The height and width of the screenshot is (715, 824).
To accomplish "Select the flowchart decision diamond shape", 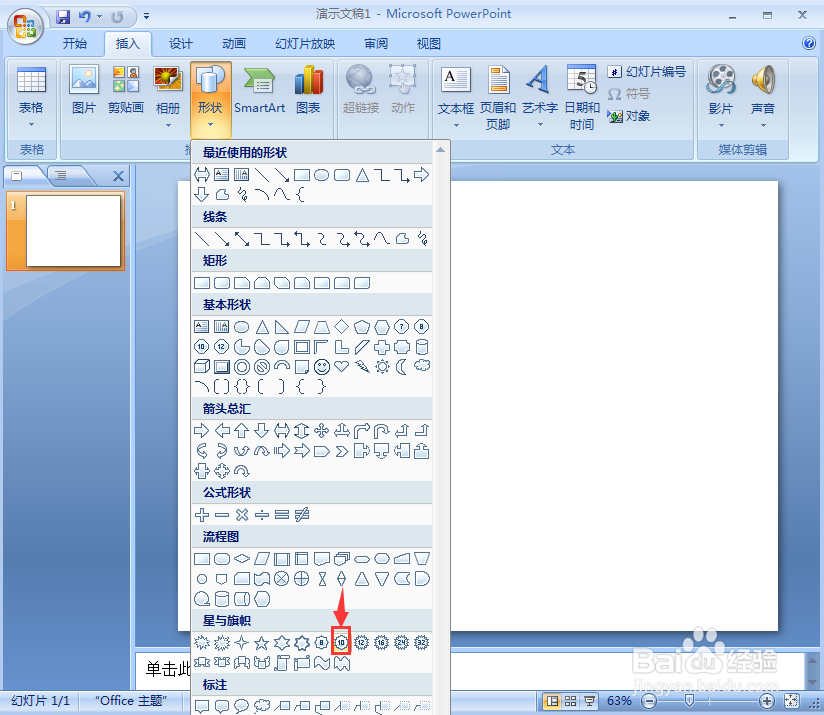I will point(242,558).
